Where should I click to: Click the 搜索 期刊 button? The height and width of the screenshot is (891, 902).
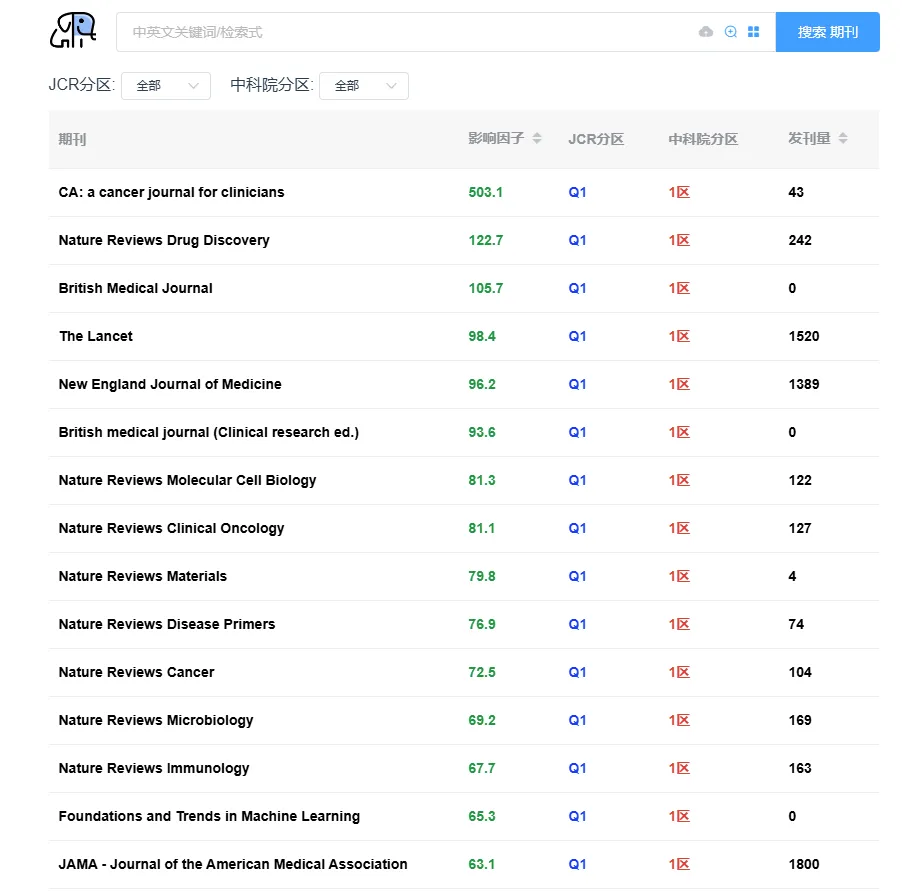point(827,32)
